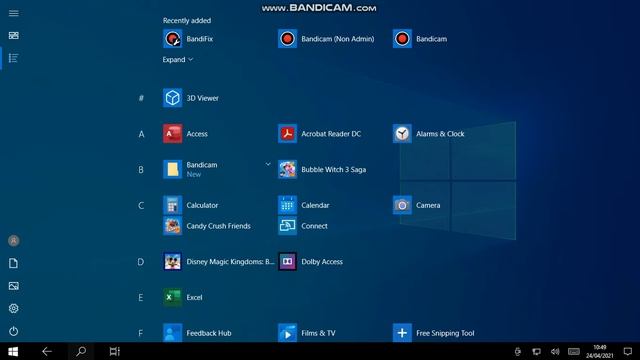640x360 pixels.
Task: Click the 'Dolby Access' label
Action: pyautogui.click(x=322, y=262)
